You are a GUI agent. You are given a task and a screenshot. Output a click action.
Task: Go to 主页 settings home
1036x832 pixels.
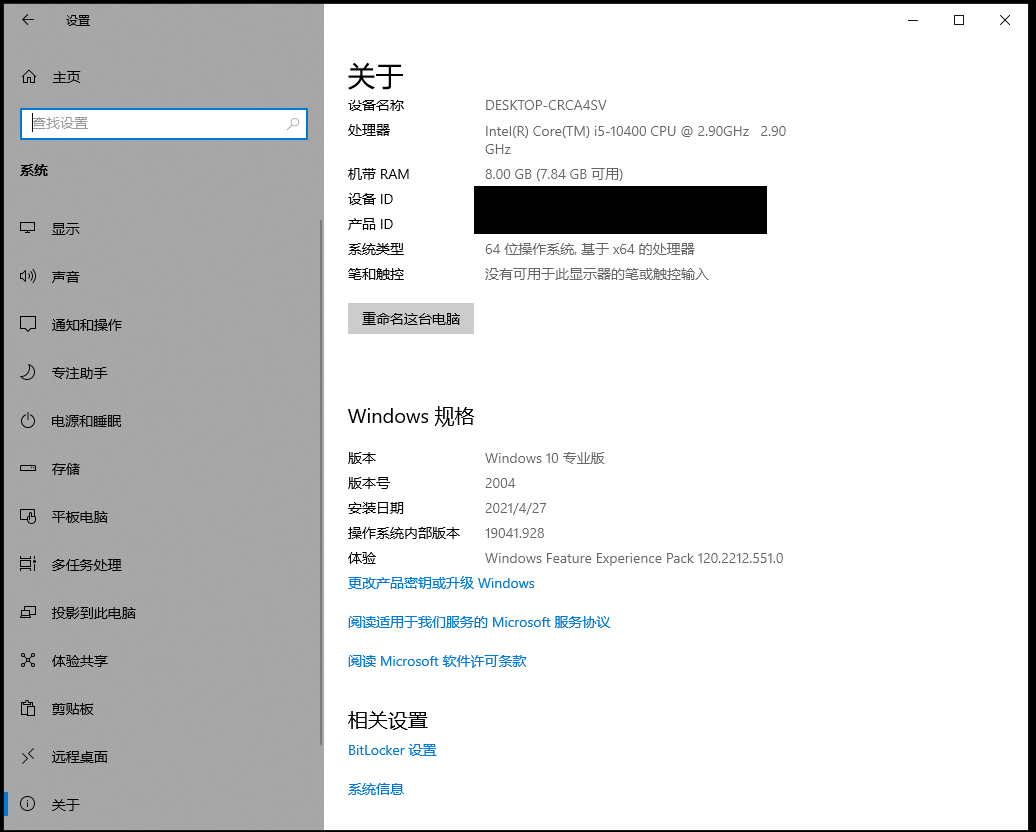(163, 77)
